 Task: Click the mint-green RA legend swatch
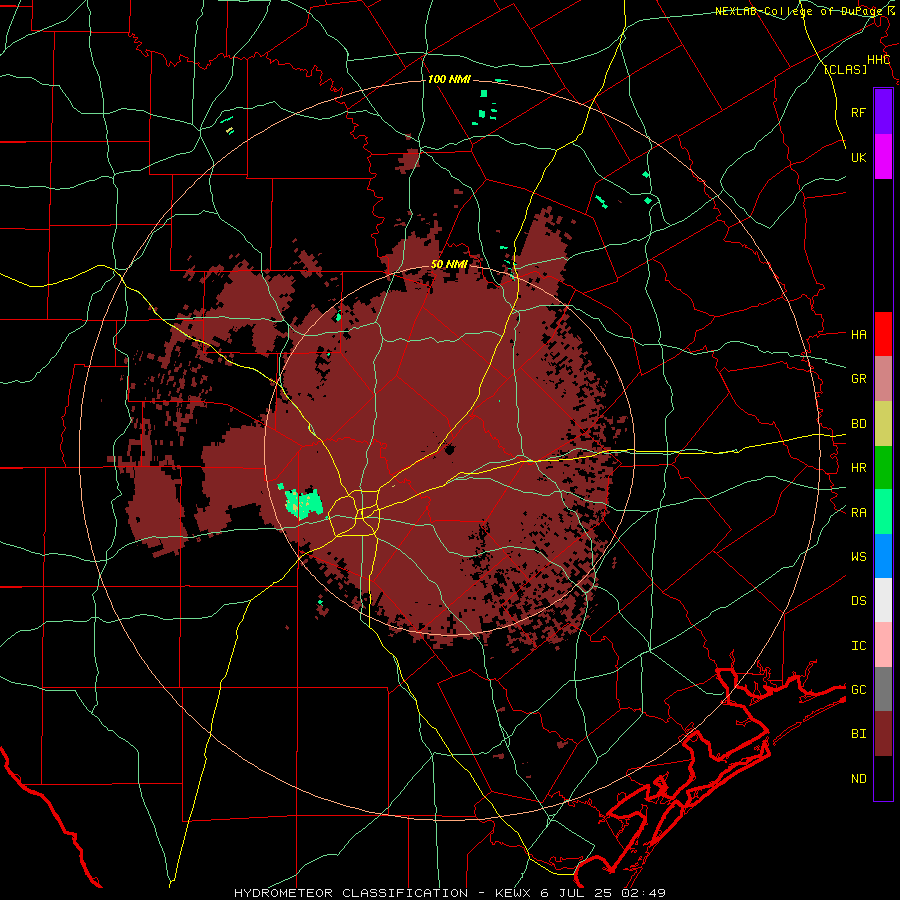pos(883,512)
